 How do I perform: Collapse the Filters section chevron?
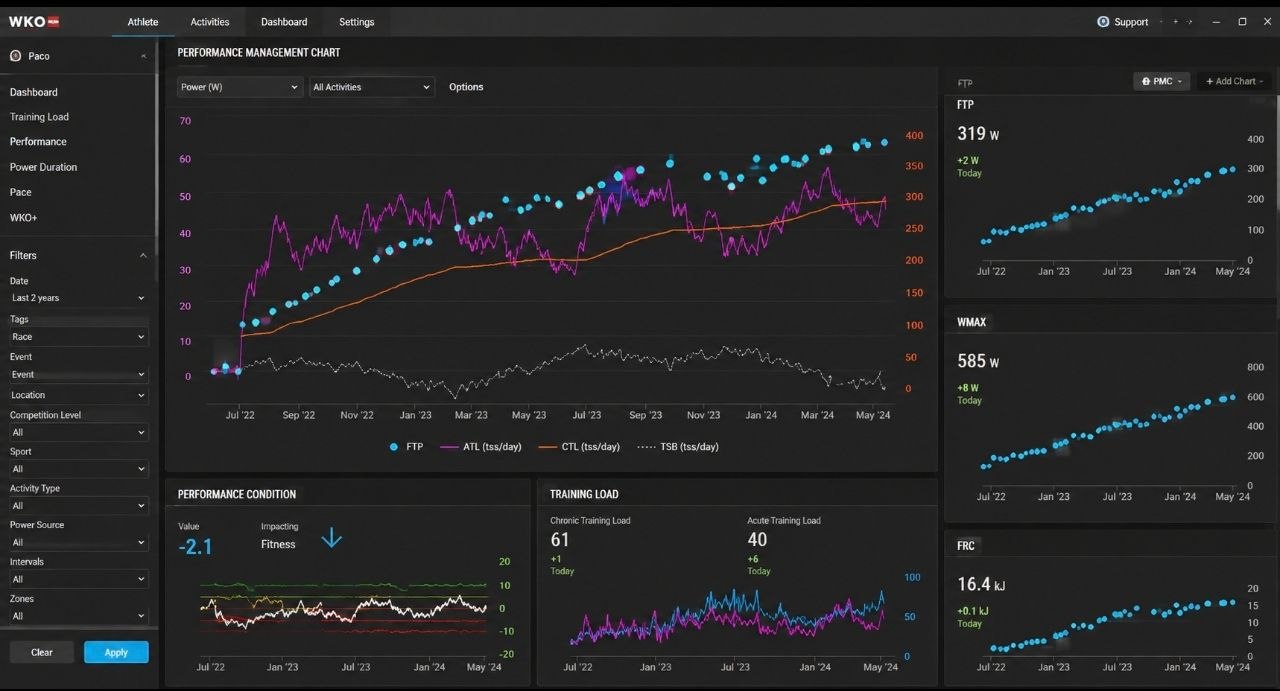143,255
